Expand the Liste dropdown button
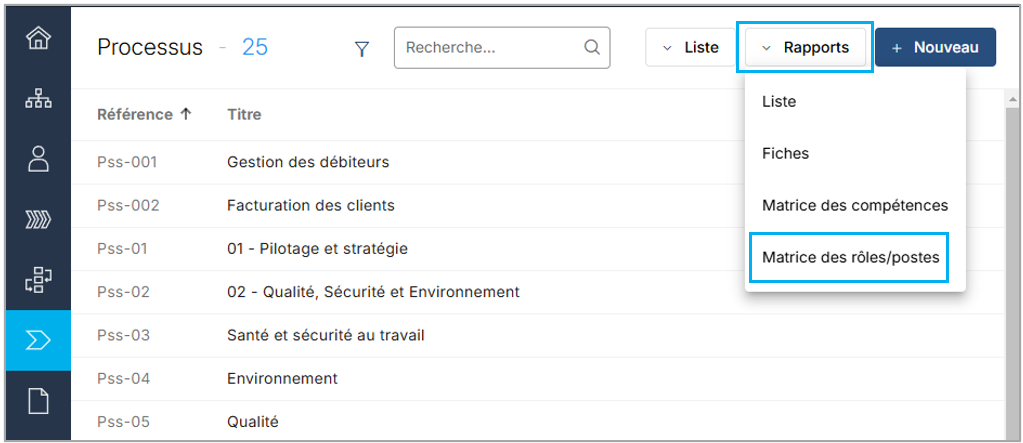 690,47
